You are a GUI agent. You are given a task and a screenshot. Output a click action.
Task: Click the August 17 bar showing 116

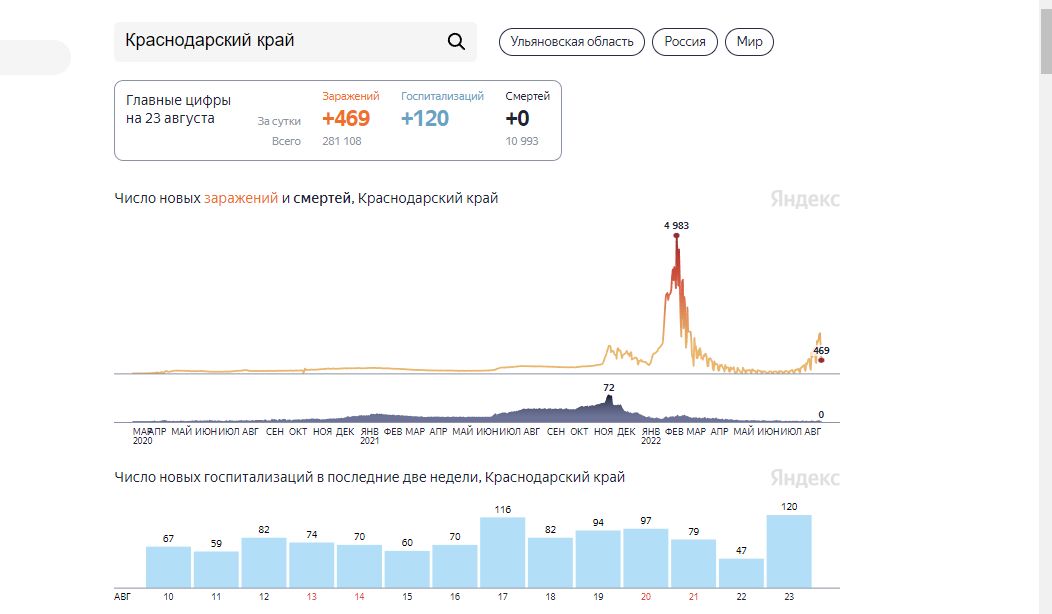pos(502,552)
